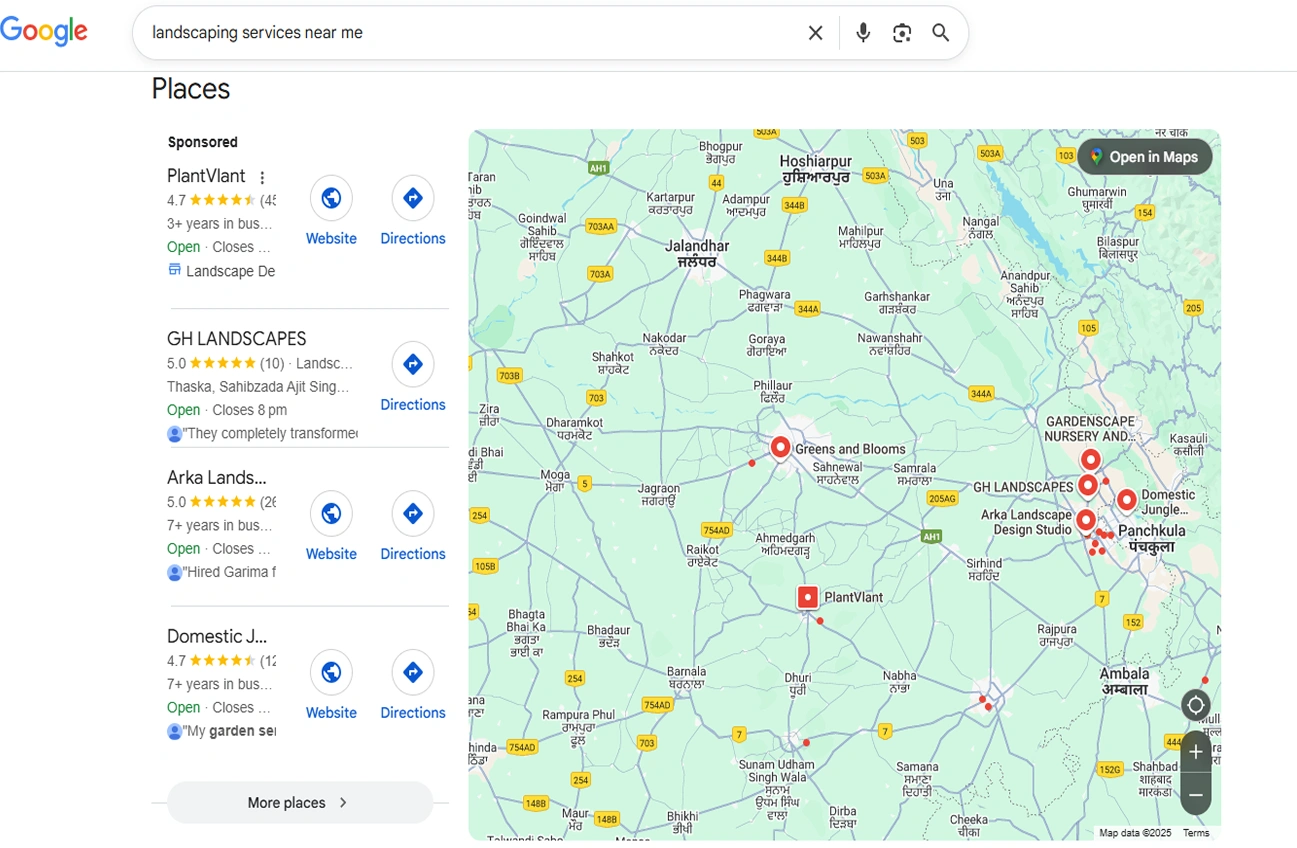Open the GH LANDSCAPES listing title
Viewport: 1297px width, 848px height.
click(x=237, y=339)
